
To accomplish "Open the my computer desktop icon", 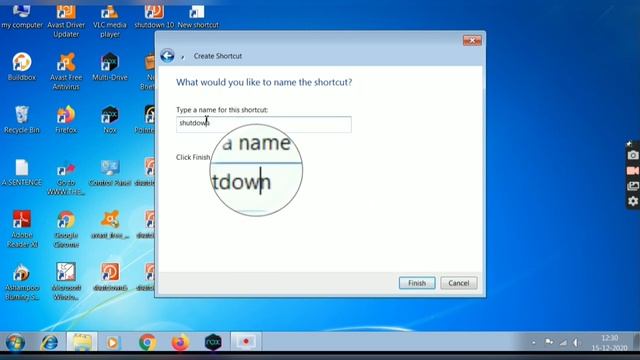I will [22, 16].
